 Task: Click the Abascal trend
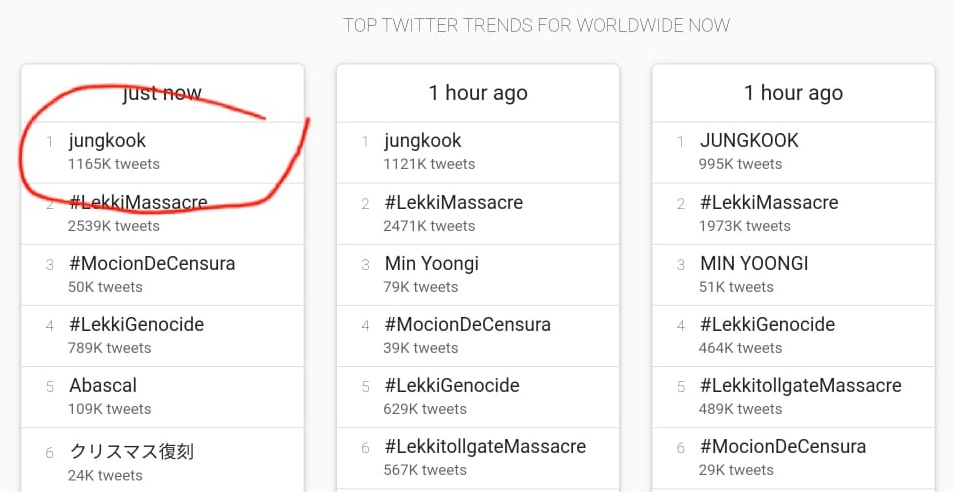(103, 386)
